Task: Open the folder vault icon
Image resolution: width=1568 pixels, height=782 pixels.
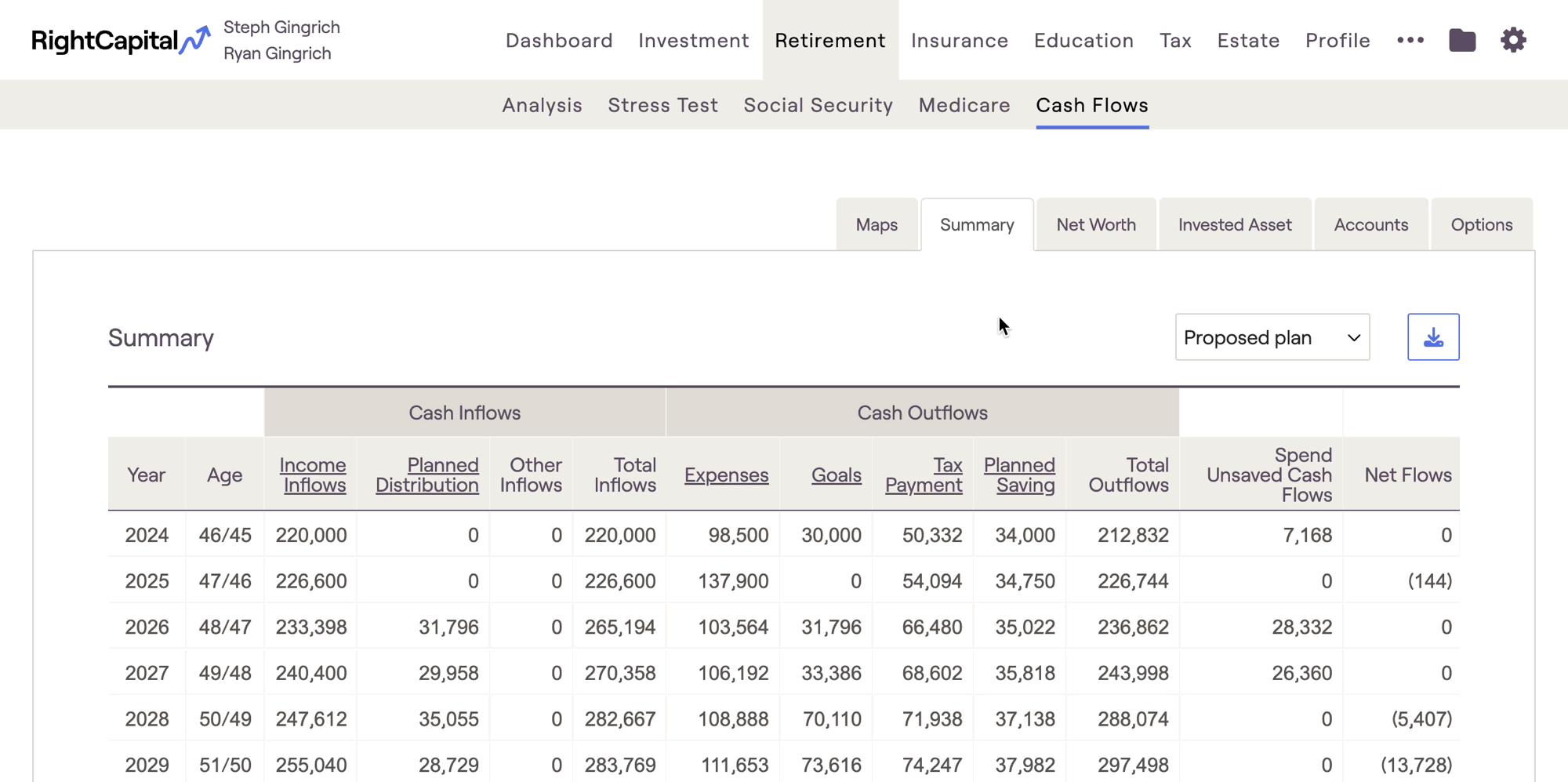Action: coord(1461,40)
